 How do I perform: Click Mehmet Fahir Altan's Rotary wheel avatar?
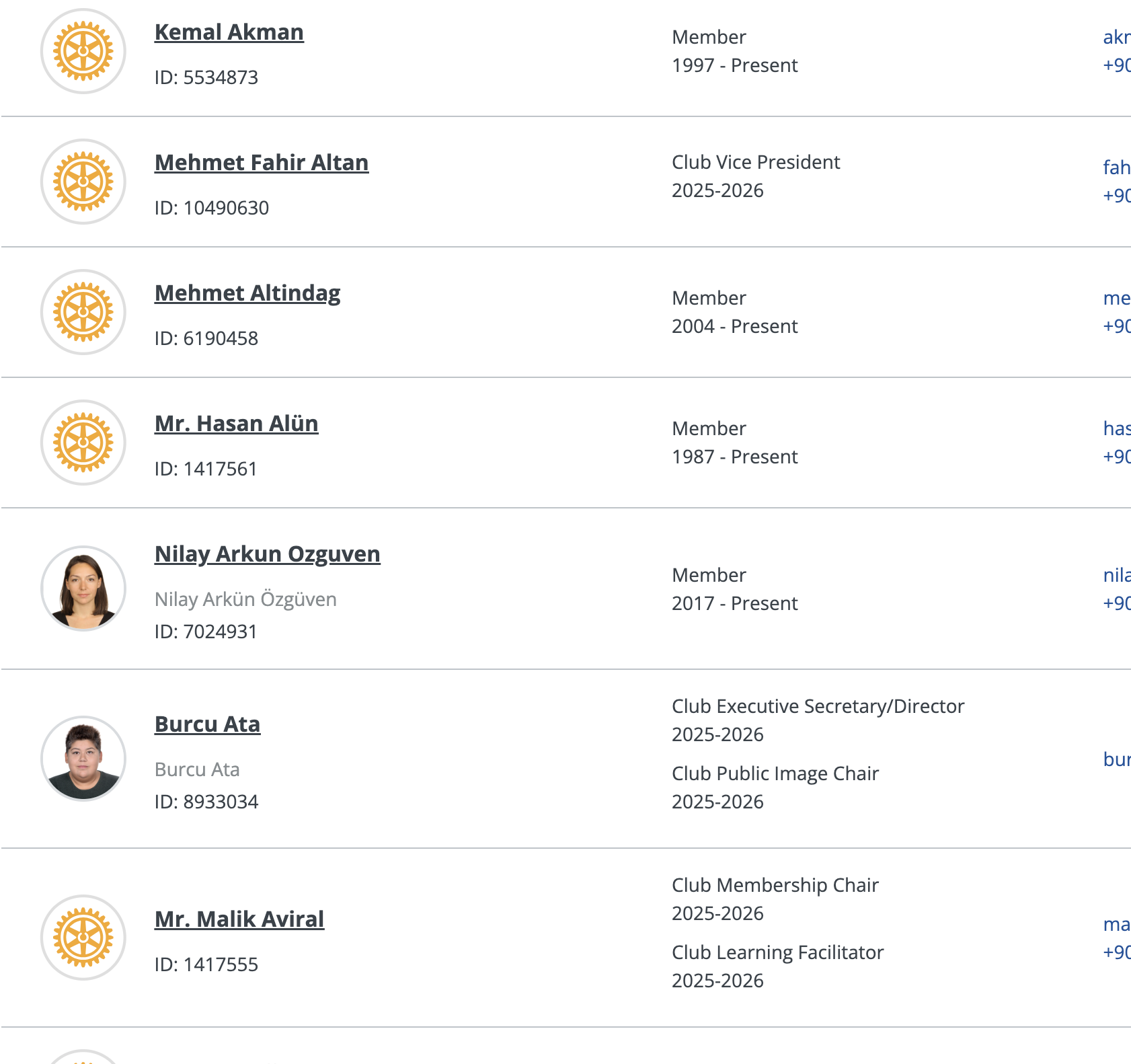[x=83, y=182]
